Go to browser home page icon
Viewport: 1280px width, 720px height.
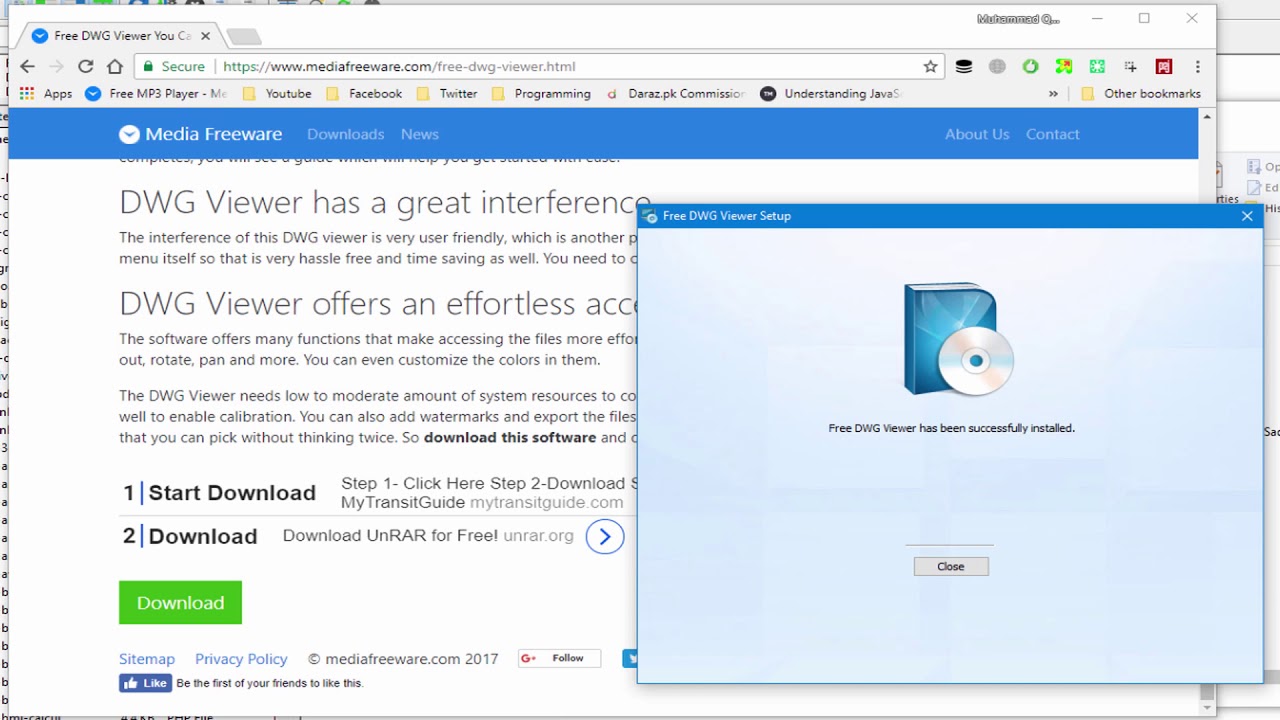click(x=115, y=66)
